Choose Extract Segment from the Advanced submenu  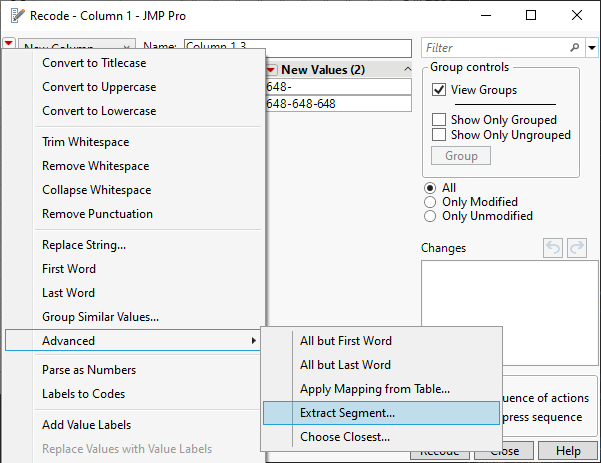(347, 413)
